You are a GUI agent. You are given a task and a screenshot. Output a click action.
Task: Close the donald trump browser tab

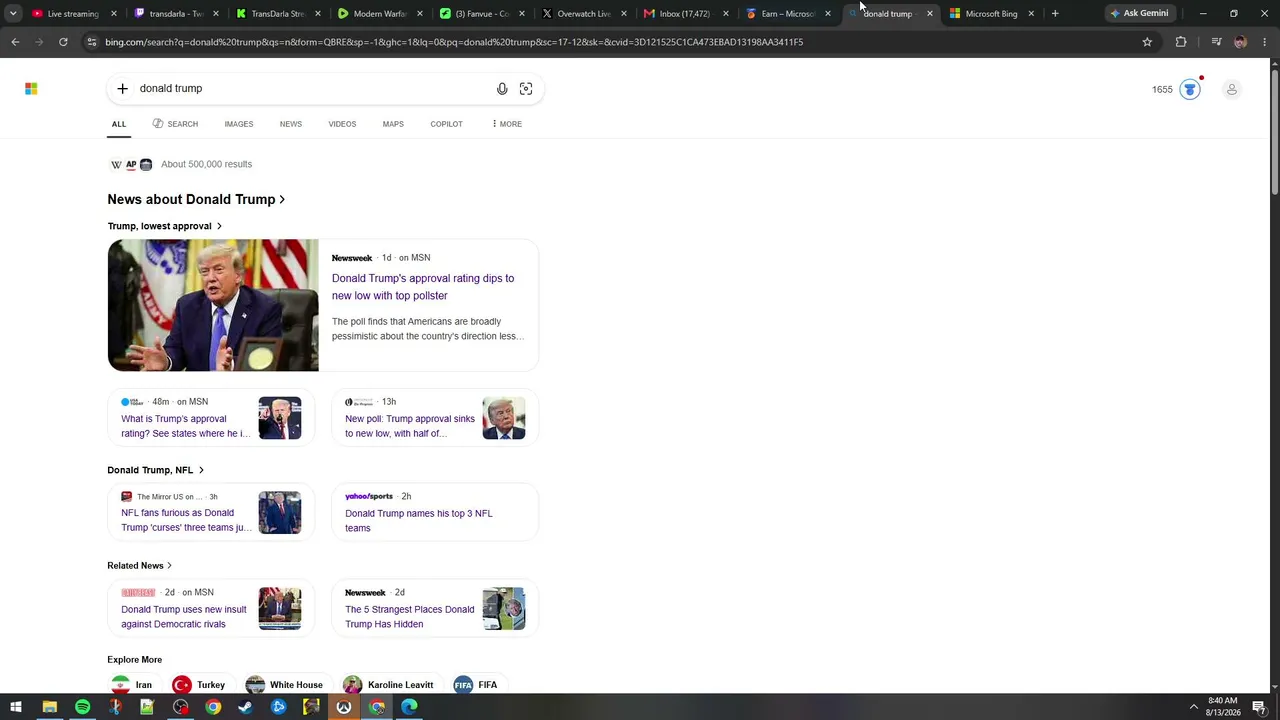click(929, 13)
